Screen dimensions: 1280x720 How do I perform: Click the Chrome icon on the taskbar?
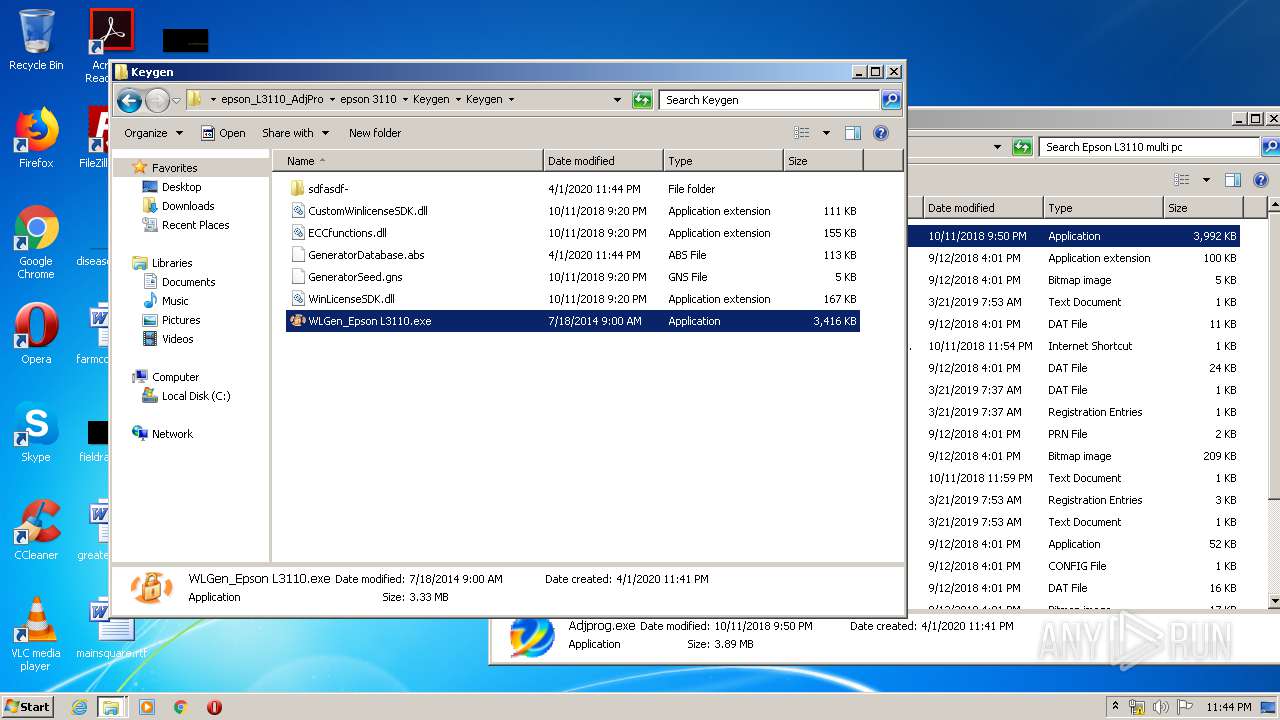[180, 707]
